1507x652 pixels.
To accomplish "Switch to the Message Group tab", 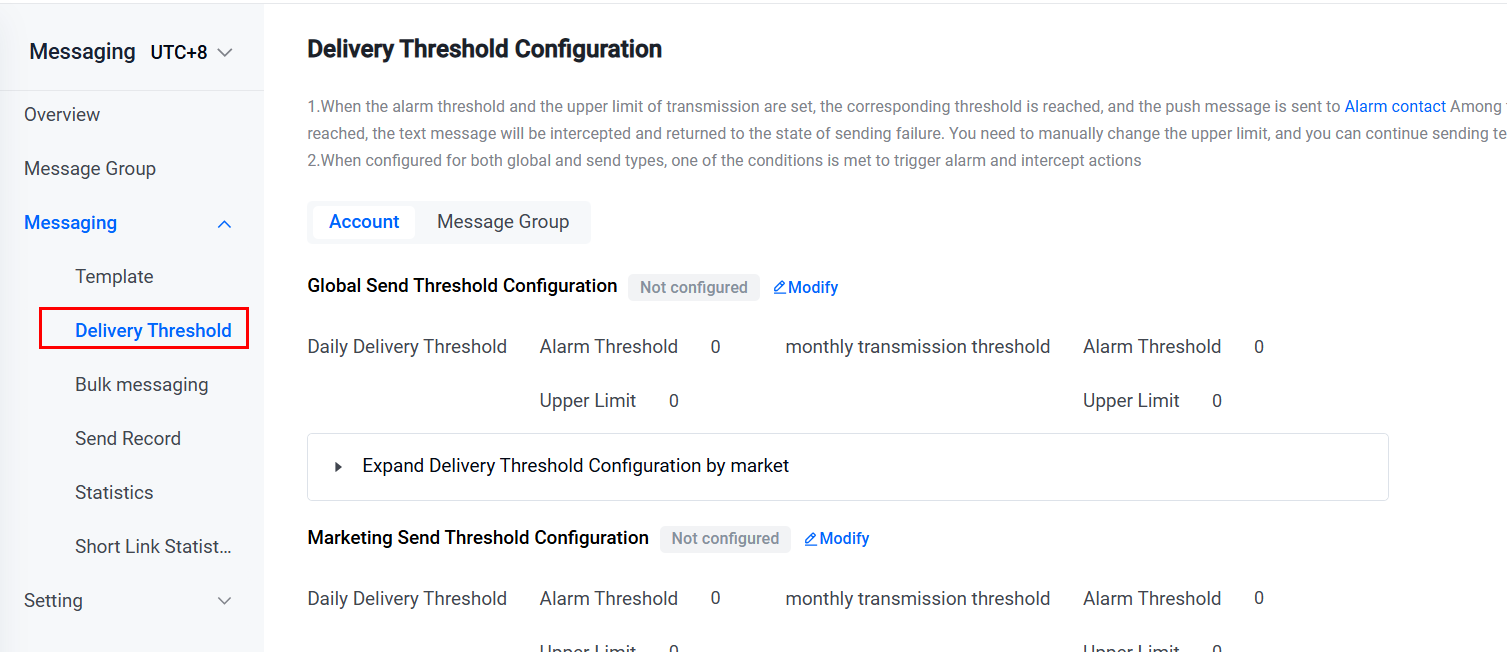I will pyautogui.click(x=503, y=222).
